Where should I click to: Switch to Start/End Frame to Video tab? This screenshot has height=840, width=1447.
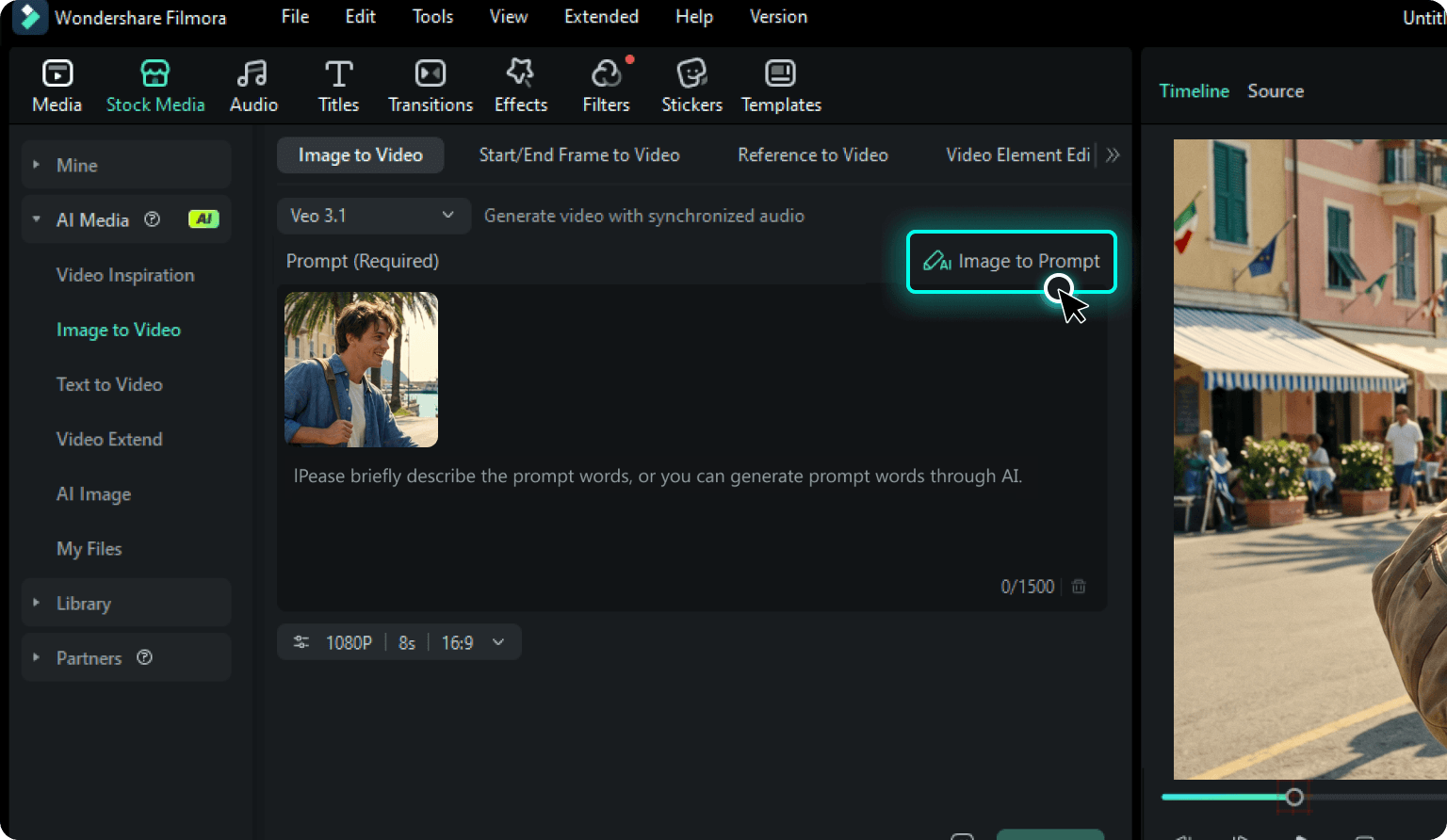click(x=579, y=154)
